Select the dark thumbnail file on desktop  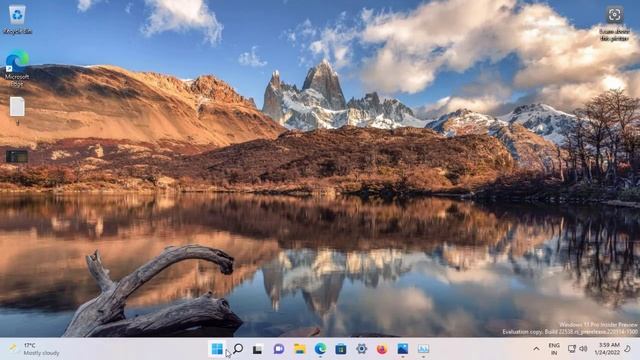[17, 156]
